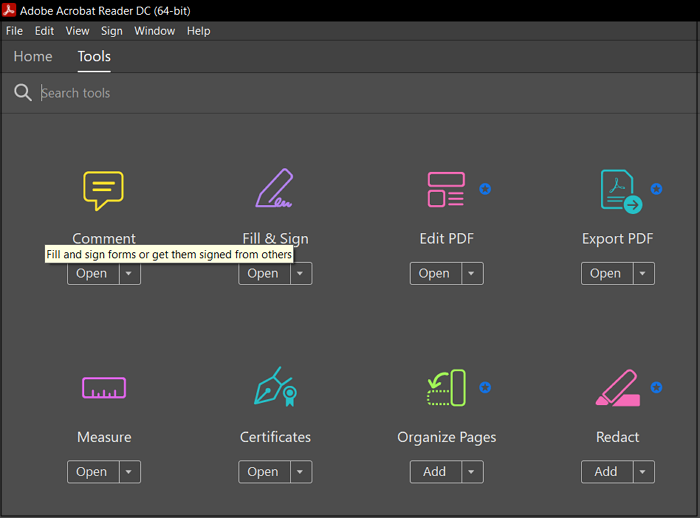Image resolution: width=700 pixels, height=518 pixels.
Task: Open the Window menu
Action: tap(154, 31)
